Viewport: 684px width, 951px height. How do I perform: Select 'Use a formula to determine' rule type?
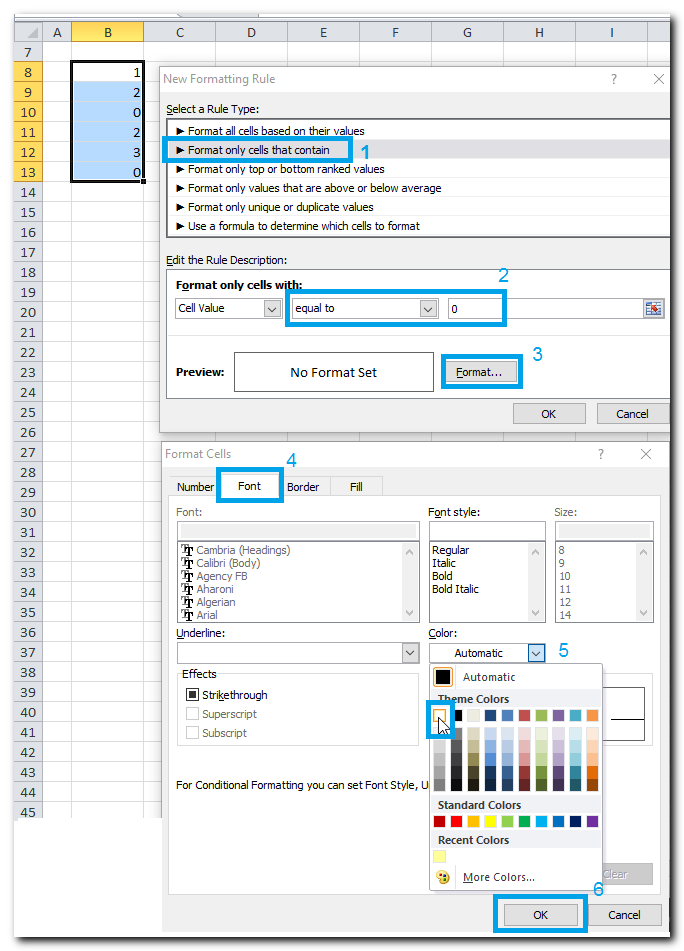point(303,226)
